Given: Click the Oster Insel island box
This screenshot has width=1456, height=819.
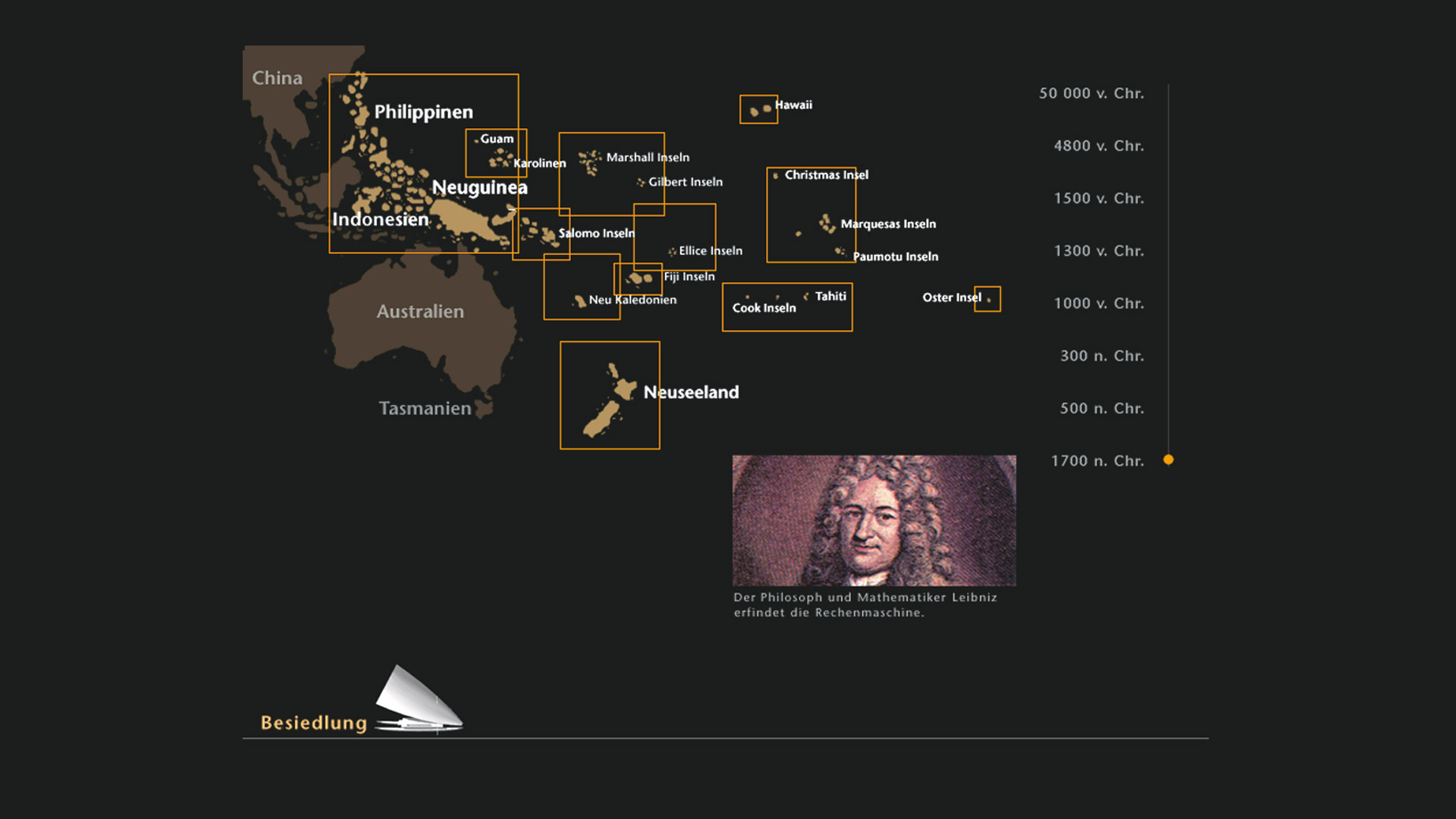Looking at the screenshot, I should [x=987, y=299].
